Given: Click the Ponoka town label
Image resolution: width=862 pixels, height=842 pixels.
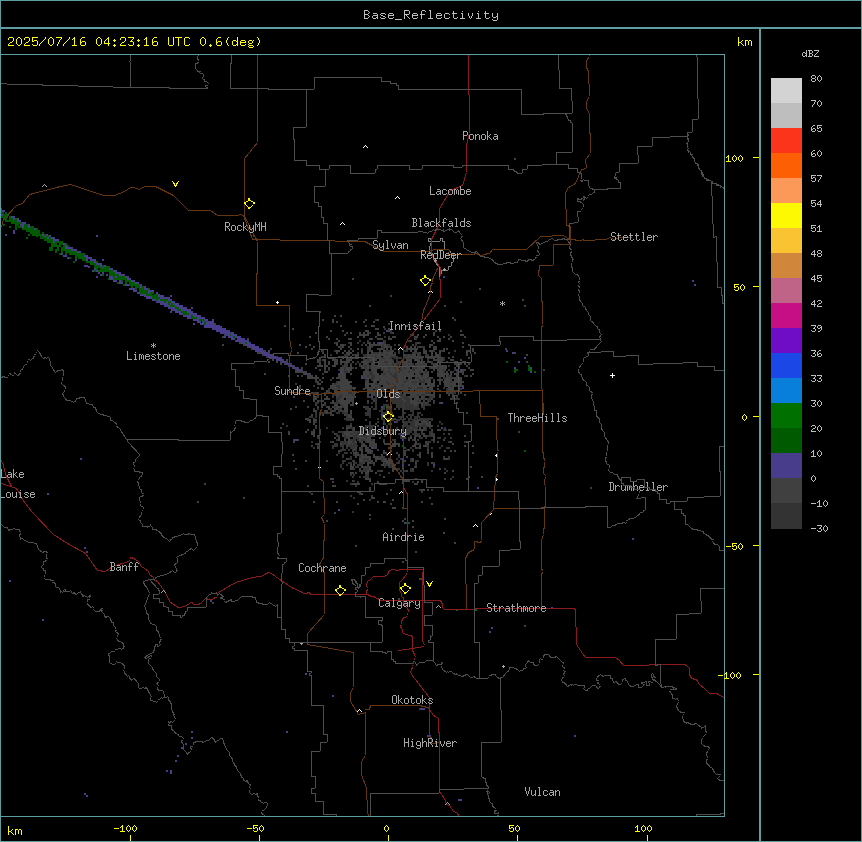Looking at the screenshot, I should (480, 136).
